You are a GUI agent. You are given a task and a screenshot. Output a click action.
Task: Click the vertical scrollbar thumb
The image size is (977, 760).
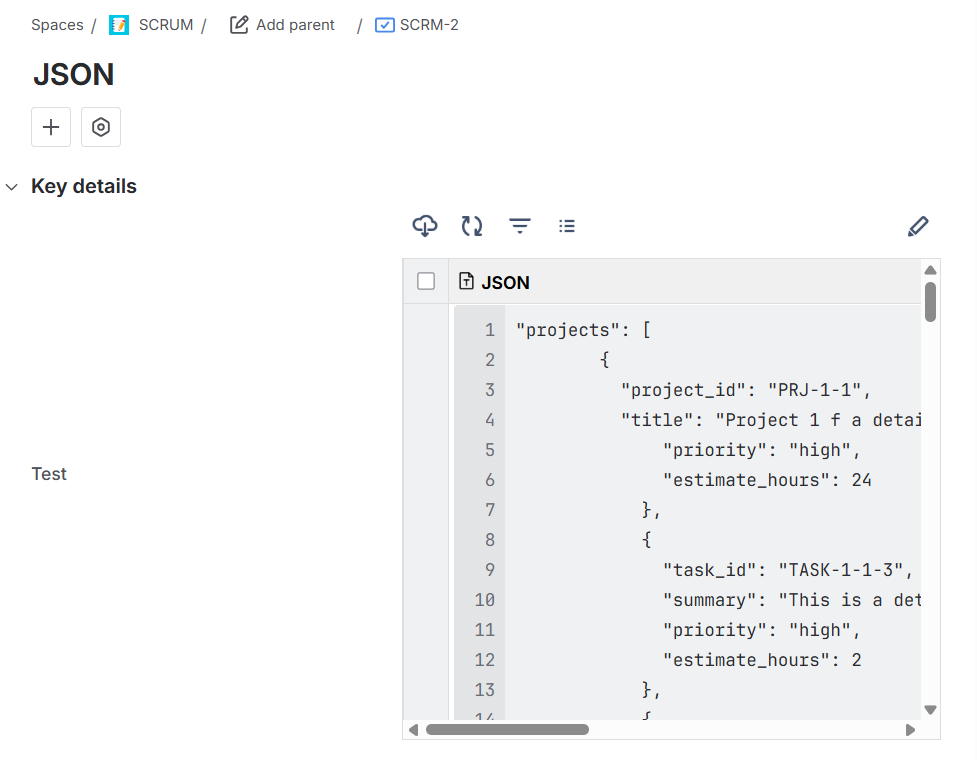coord(930,302)
